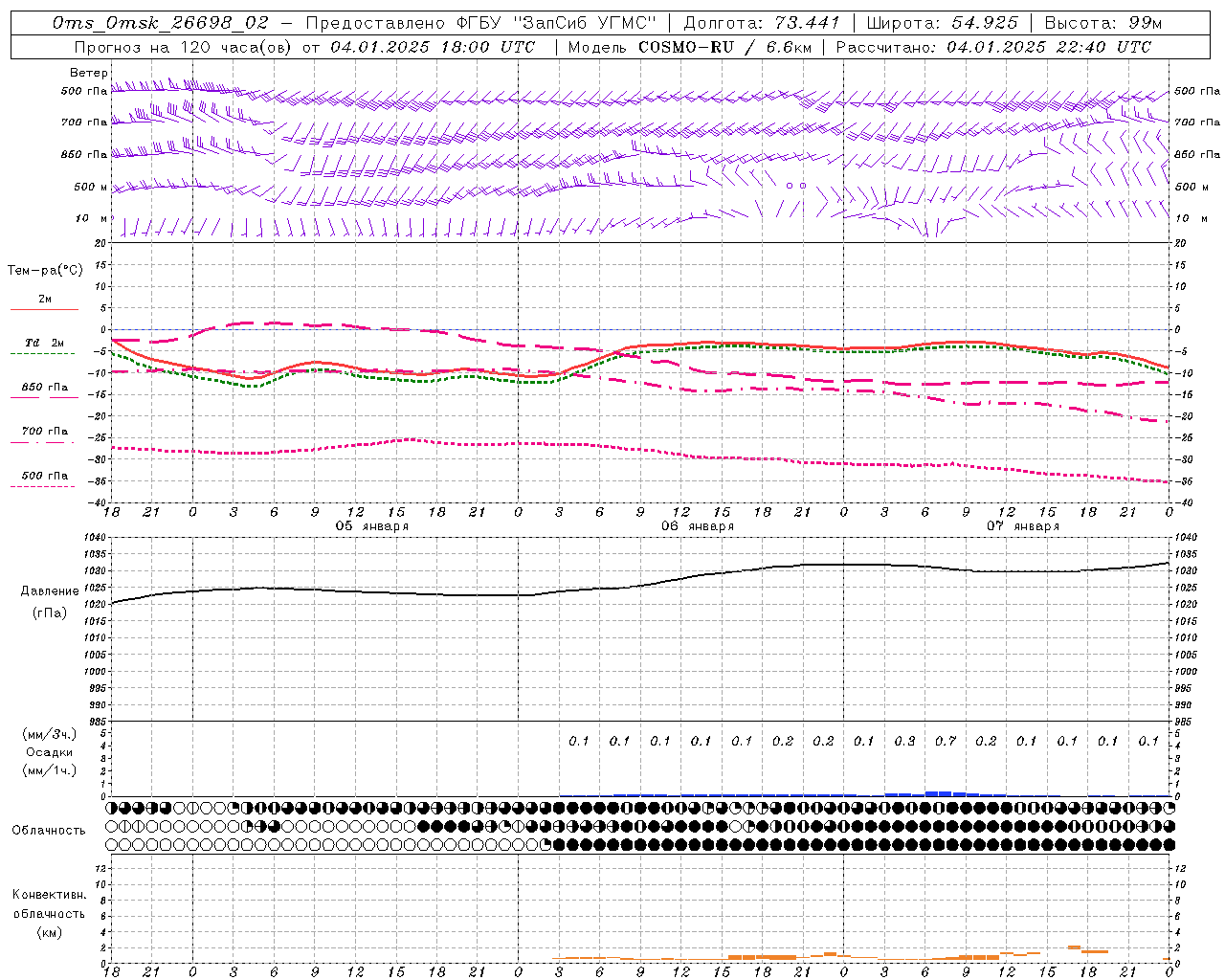Click the "(км)" unit under convective cloud label
The image size is (1225, 980).
50,932
